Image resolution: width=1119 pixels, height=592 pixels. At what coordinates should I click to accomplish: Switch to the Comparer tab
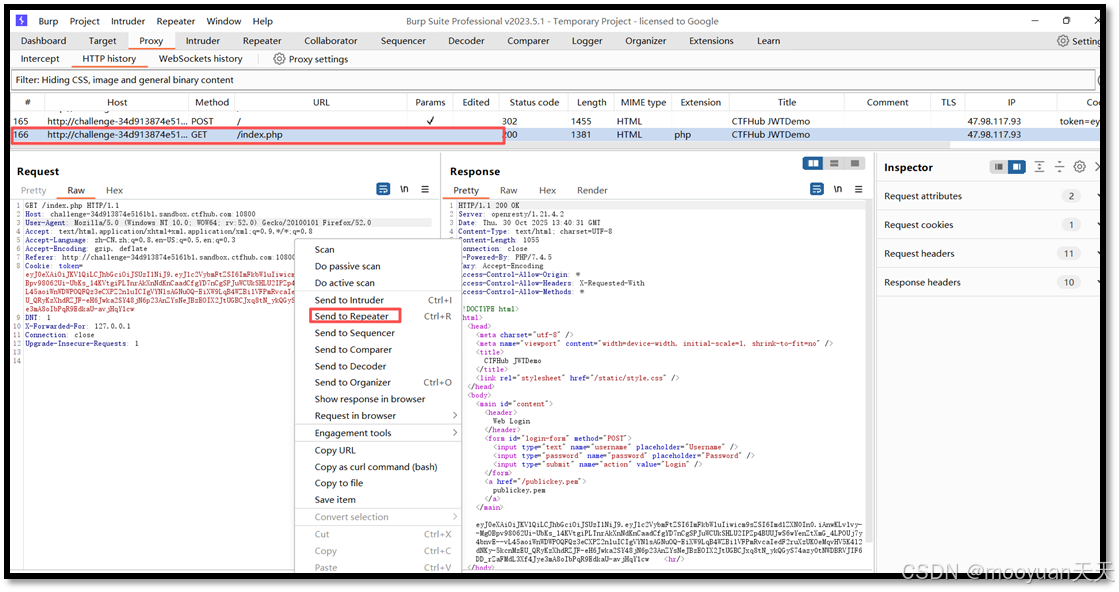528,41
